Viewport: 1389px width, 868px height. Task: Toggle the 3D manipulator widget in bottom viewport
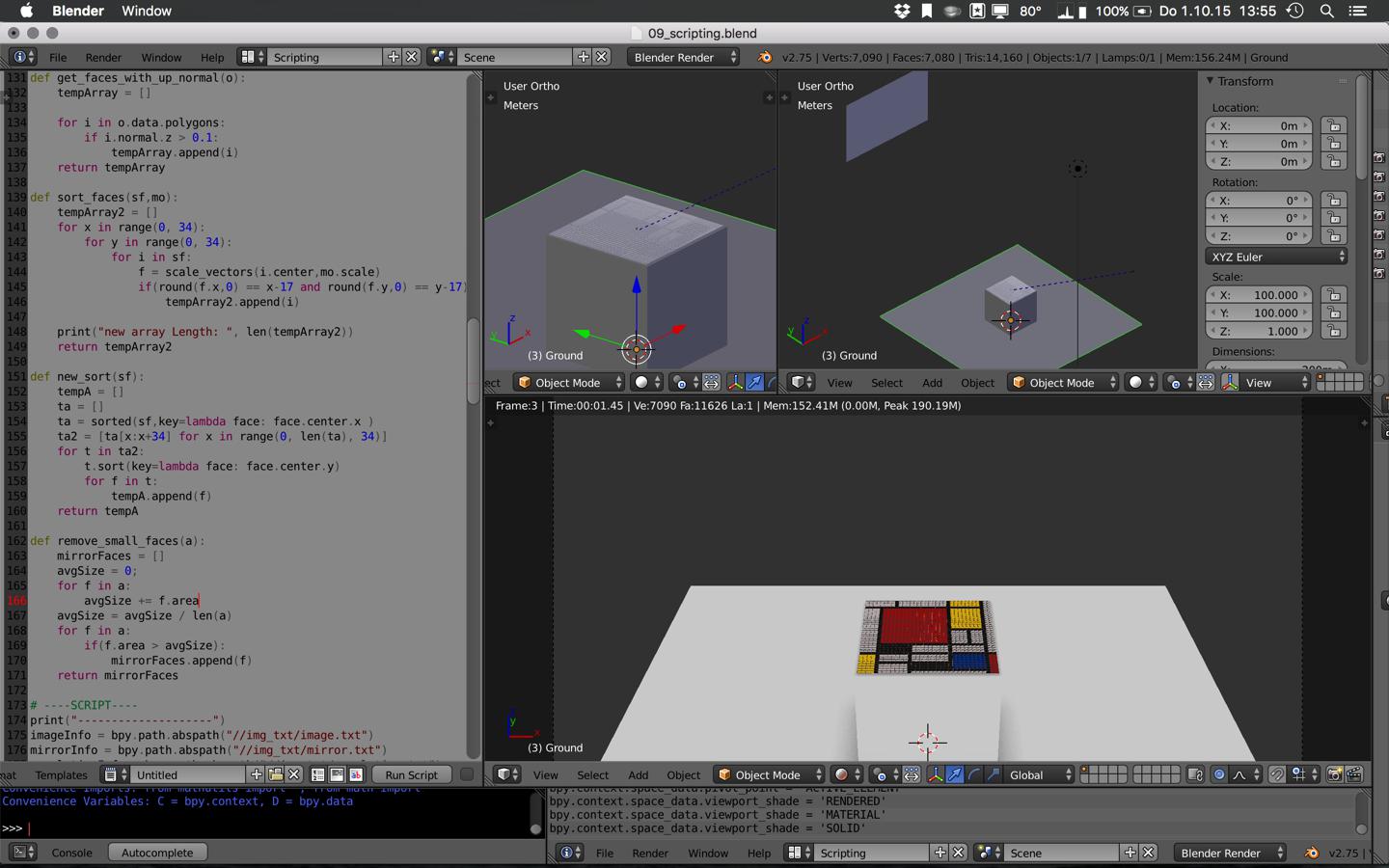pyautogui.click(x=935, y=774)
